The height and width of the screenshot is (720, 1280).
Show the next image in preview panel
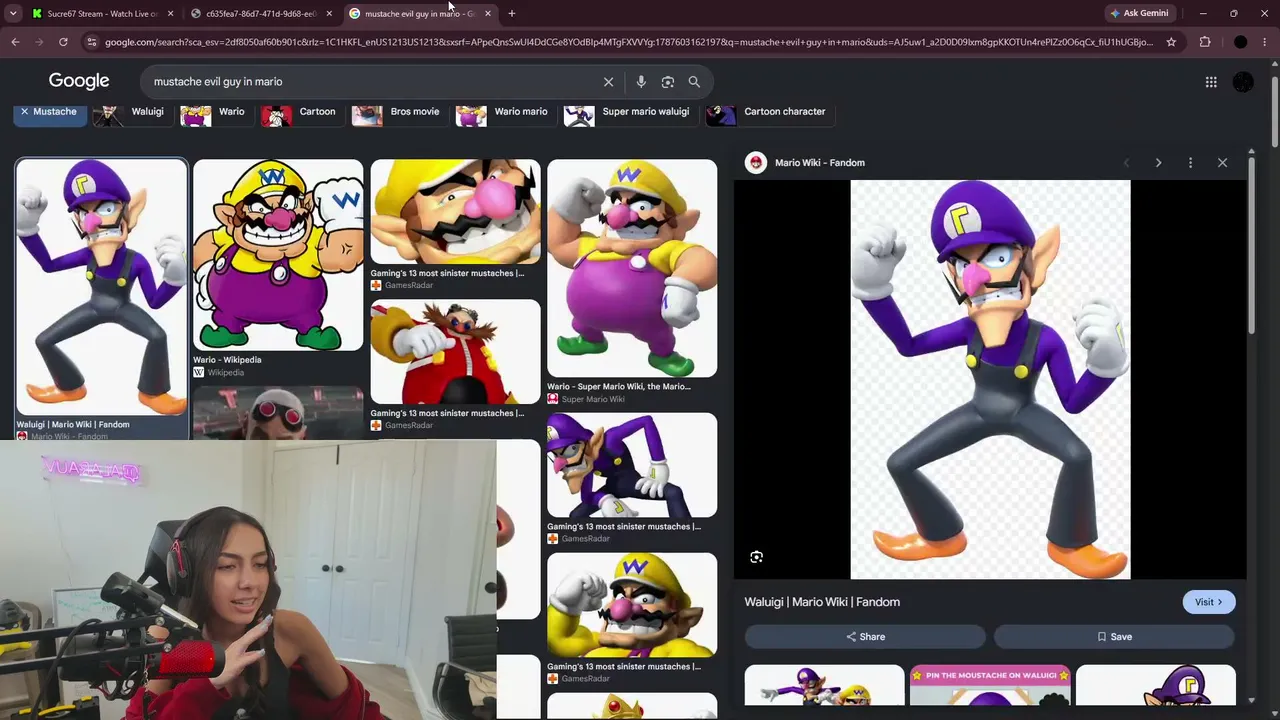click(x=1158, y=163)
